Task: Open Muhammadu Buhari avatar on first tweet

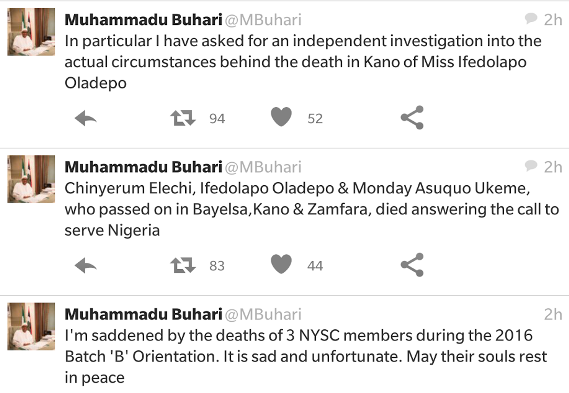Action: [31, 32]
